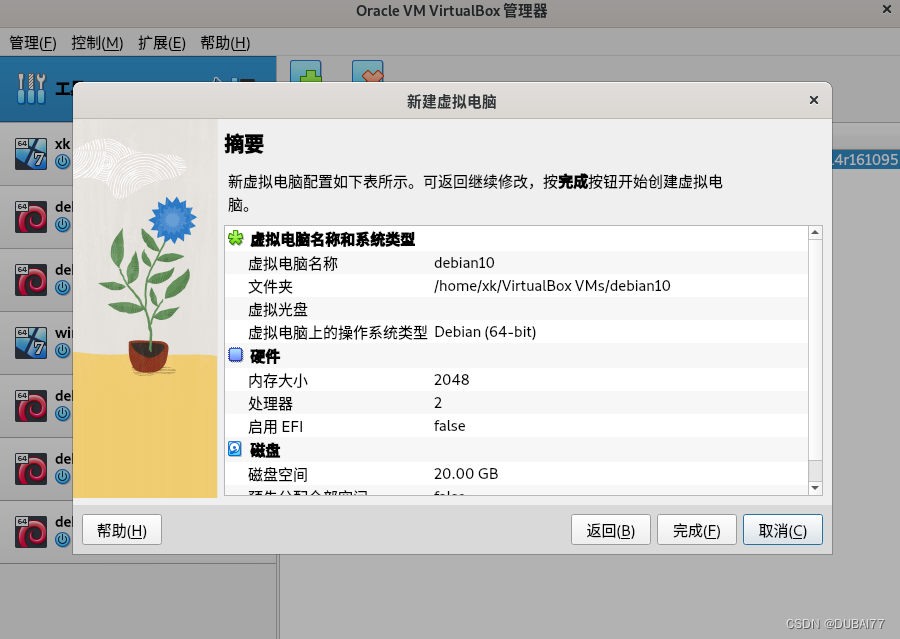
Task: Click the /home/xk/VirtualBox VMs/debian10 path
Action: pos(552,286)
